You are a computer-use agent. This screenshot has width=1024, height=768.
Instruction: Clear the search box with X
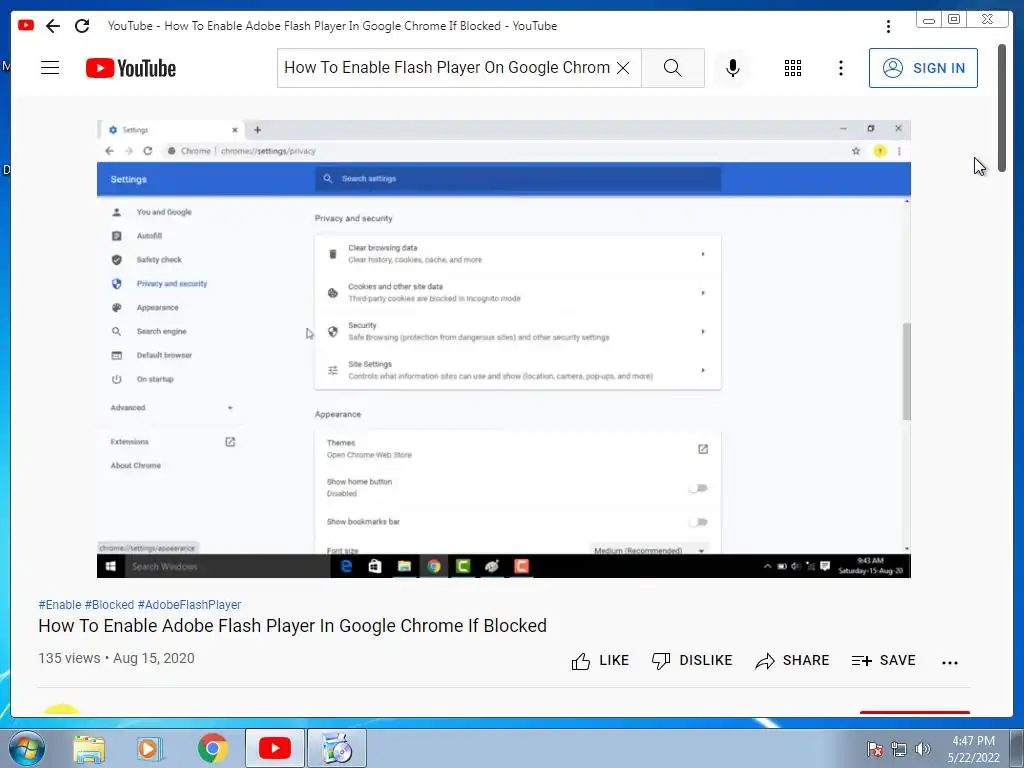pyautogui.click(x=623, y=68)
